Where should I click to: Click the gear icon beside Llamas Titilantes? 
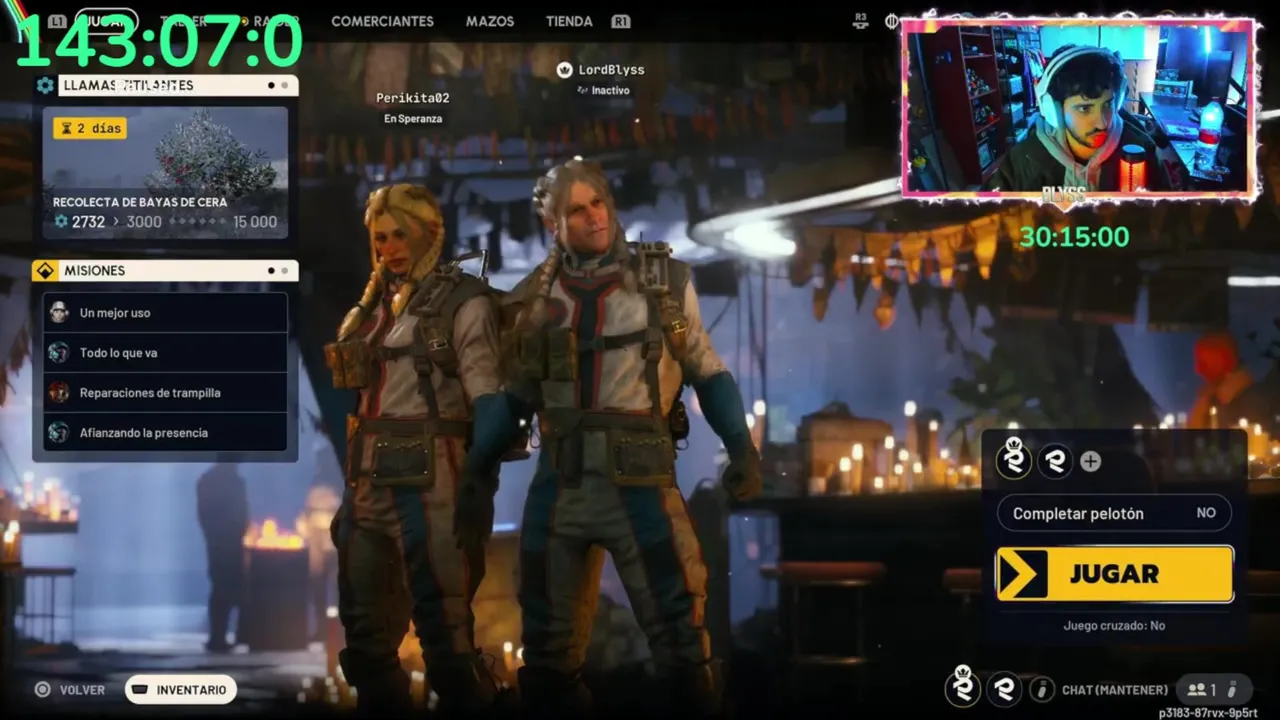(45, 85)
